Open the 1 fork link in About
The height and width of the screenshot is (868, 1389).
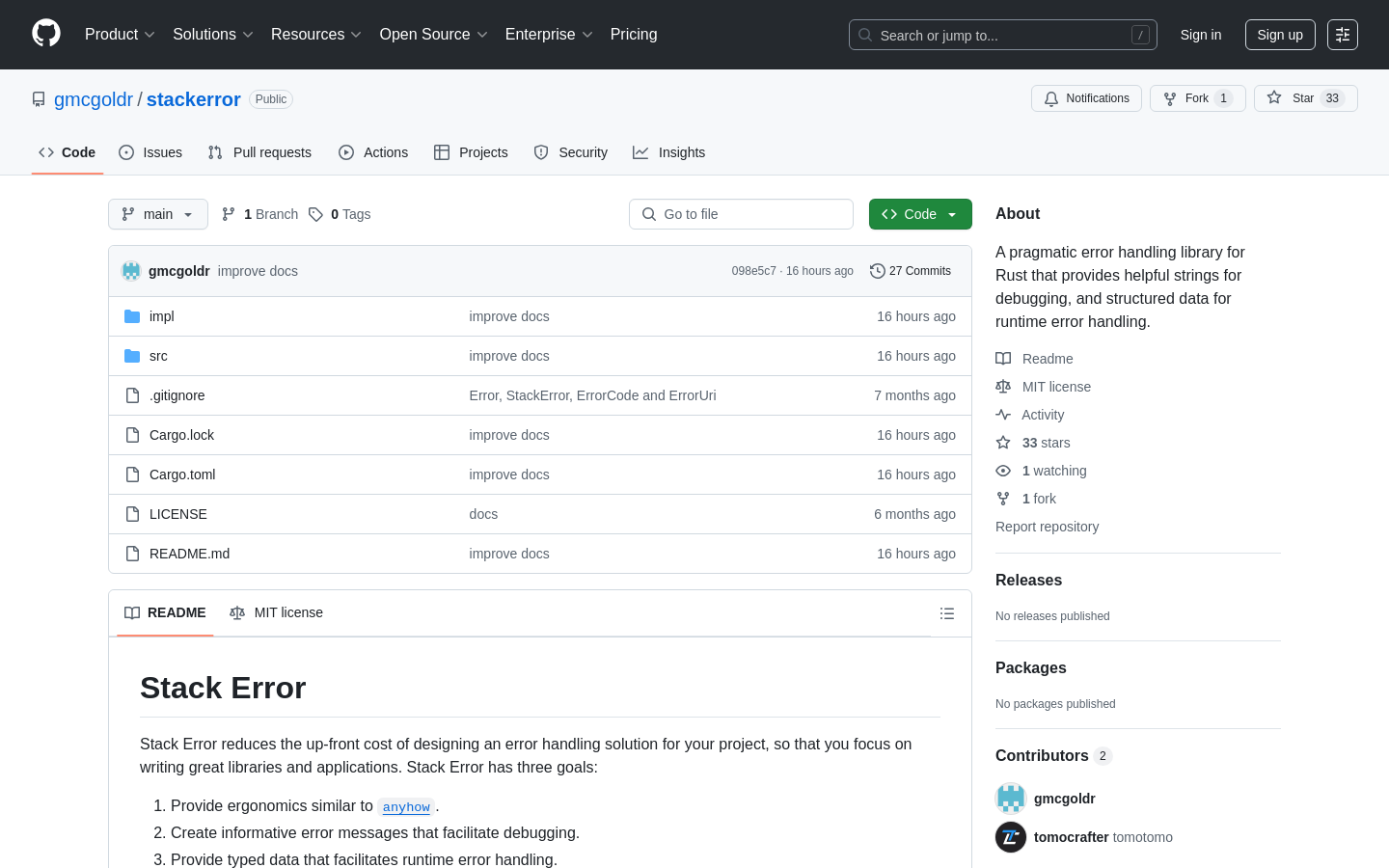1039,499
